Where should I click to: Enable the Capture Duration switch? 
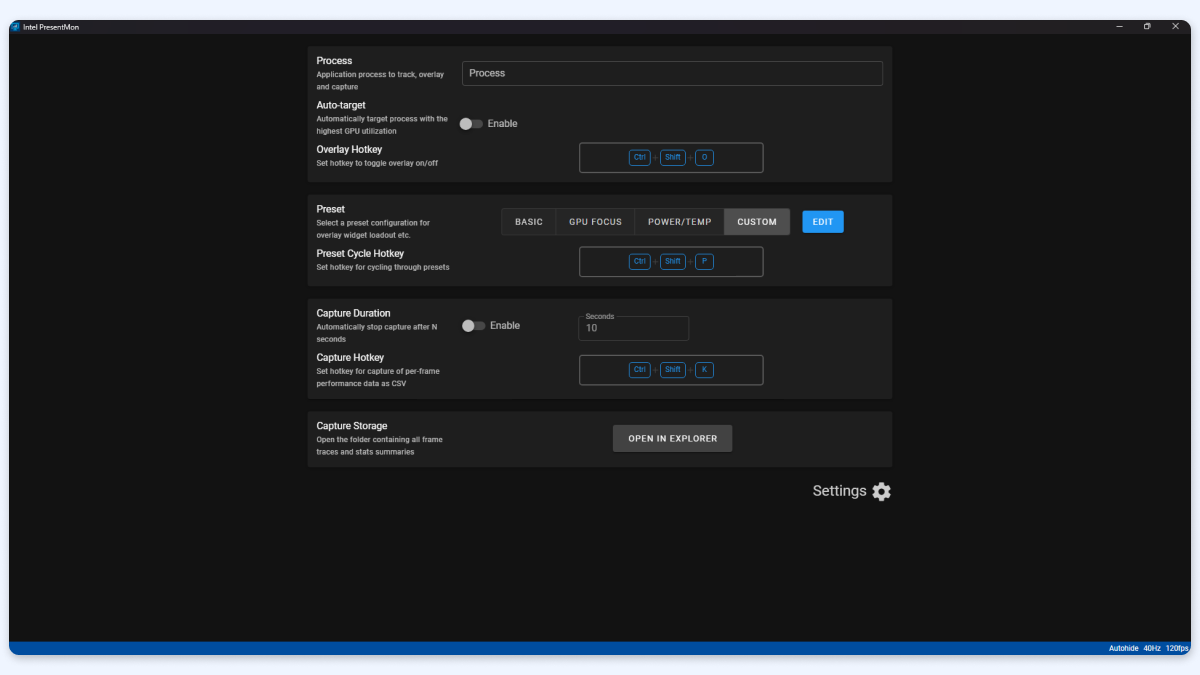coord(473,326)
